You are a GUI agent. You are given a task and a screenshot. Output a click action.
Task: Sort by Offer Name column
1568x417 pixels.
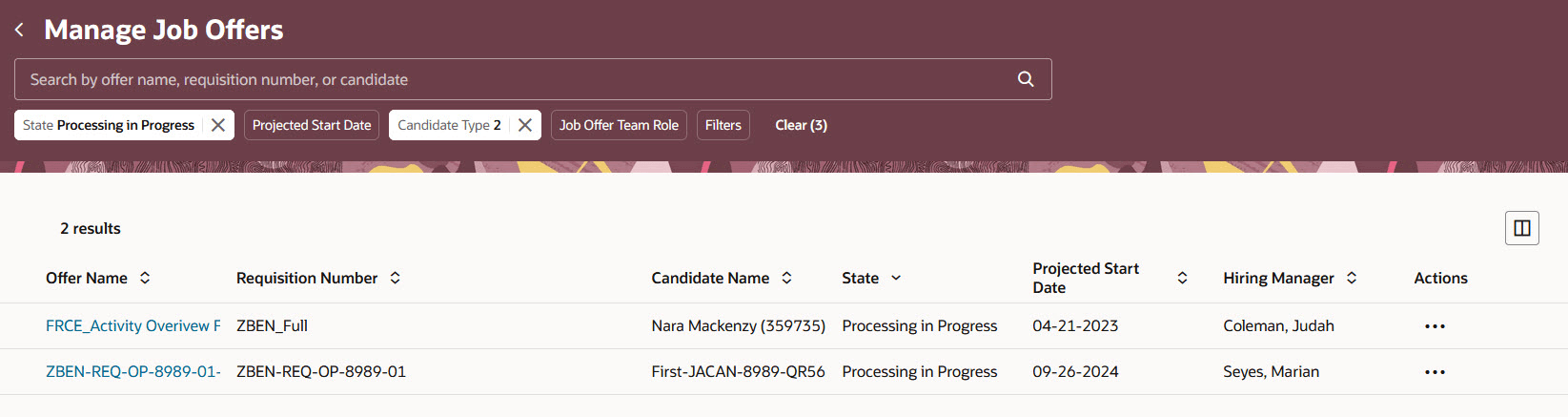click(145, 278)
